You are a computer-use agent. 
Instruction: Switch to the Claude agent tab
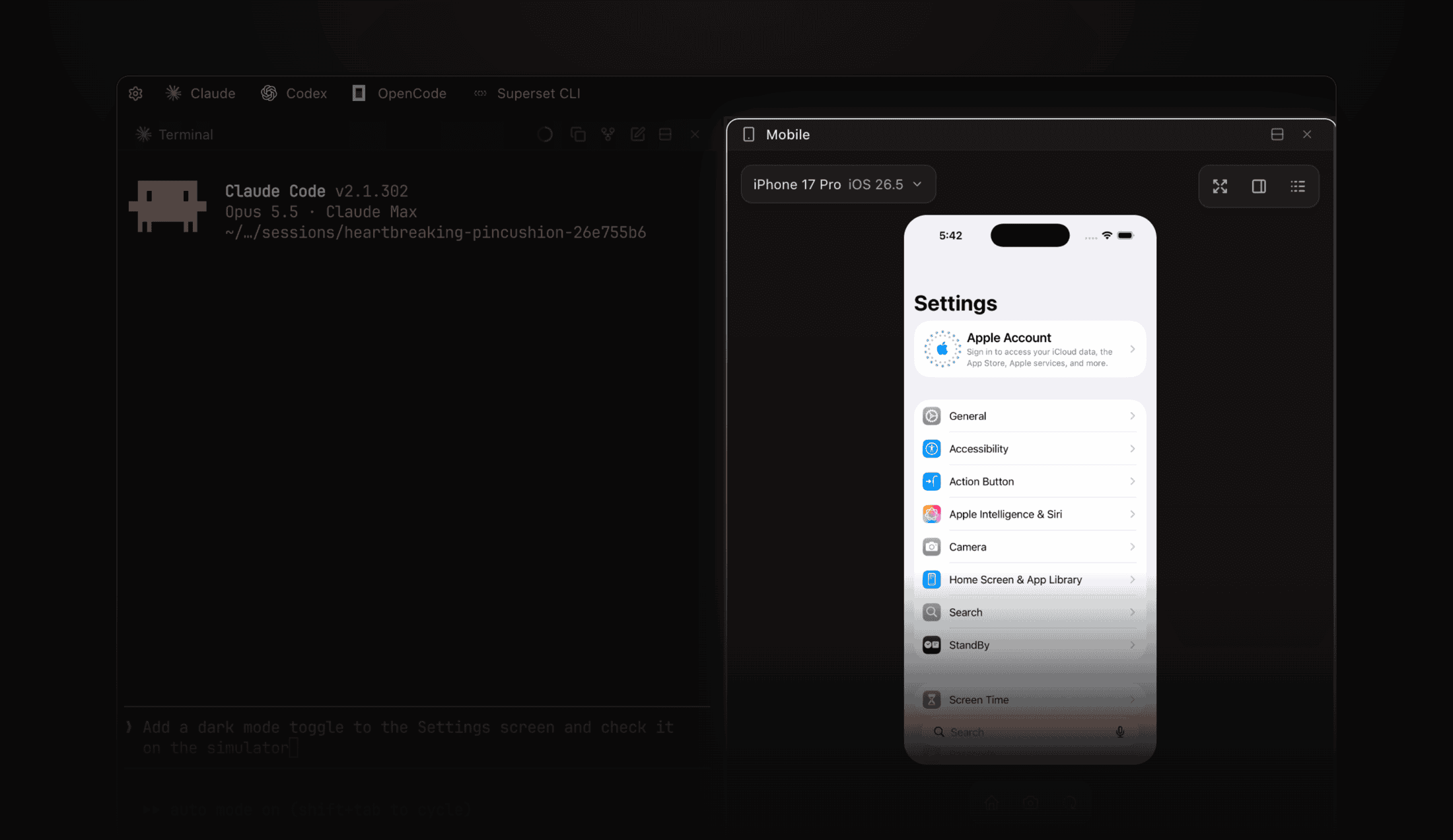pos(200,93)
